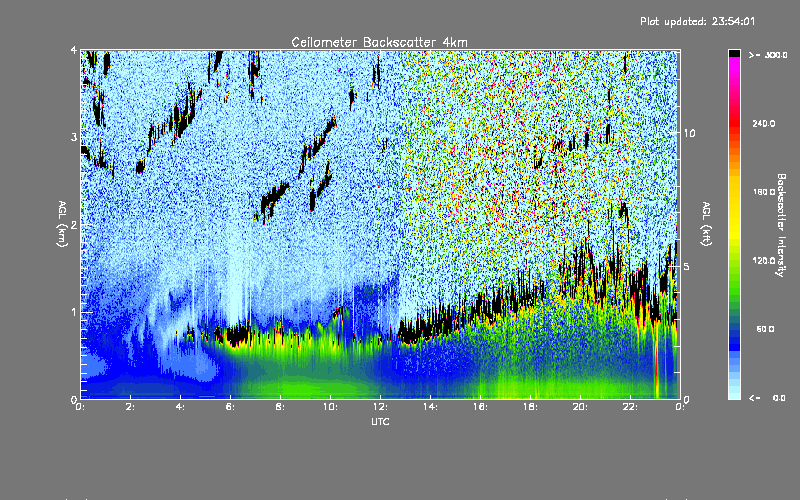Click the '0' tick on the AGL (kft) axis

pos(687,399)
